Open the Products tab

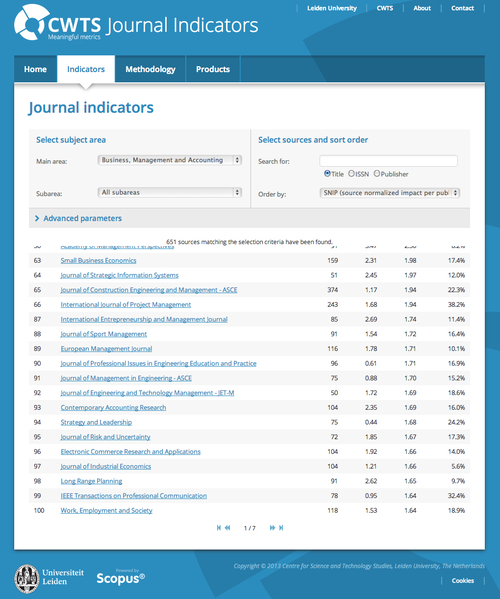(x=213, y=69)
